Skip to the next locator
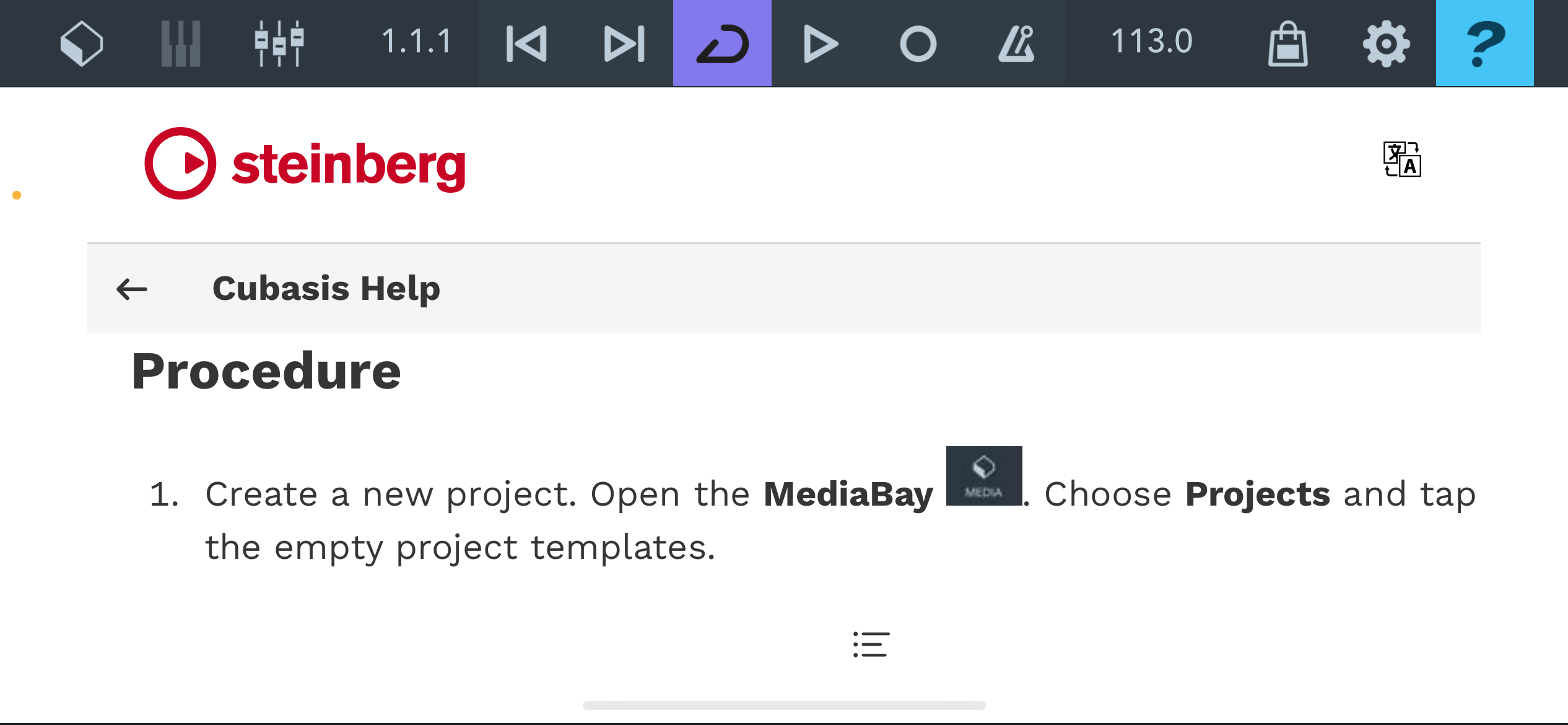This screenshot has height=725, width=1568. 624,43
